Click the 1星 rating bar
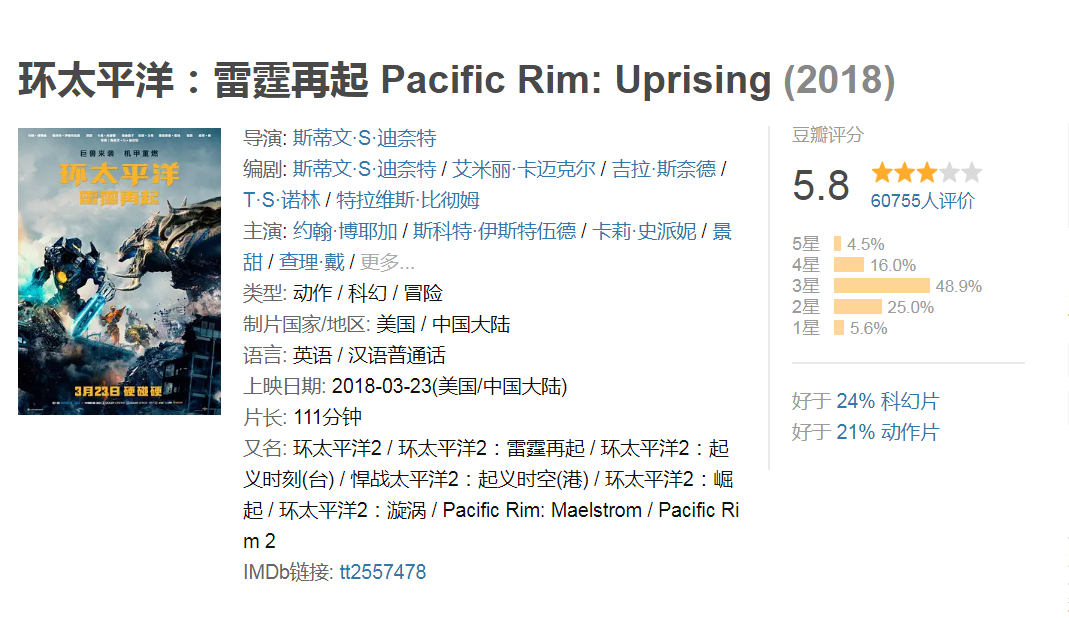This screenshot has width=1069, height=628. click(x=839, y=329)
